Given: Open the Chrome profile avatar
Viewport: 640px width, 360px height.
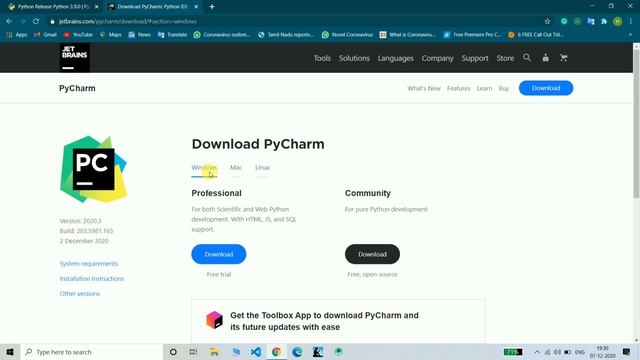Looking at the screenshot, I should pyautogui.click(x=618, y=21).
